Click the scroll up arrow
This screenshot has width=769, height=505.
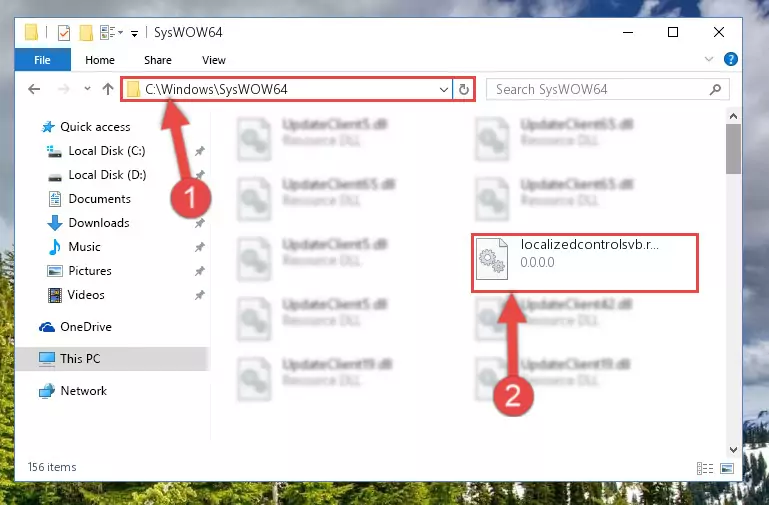(x=733, y=116)
